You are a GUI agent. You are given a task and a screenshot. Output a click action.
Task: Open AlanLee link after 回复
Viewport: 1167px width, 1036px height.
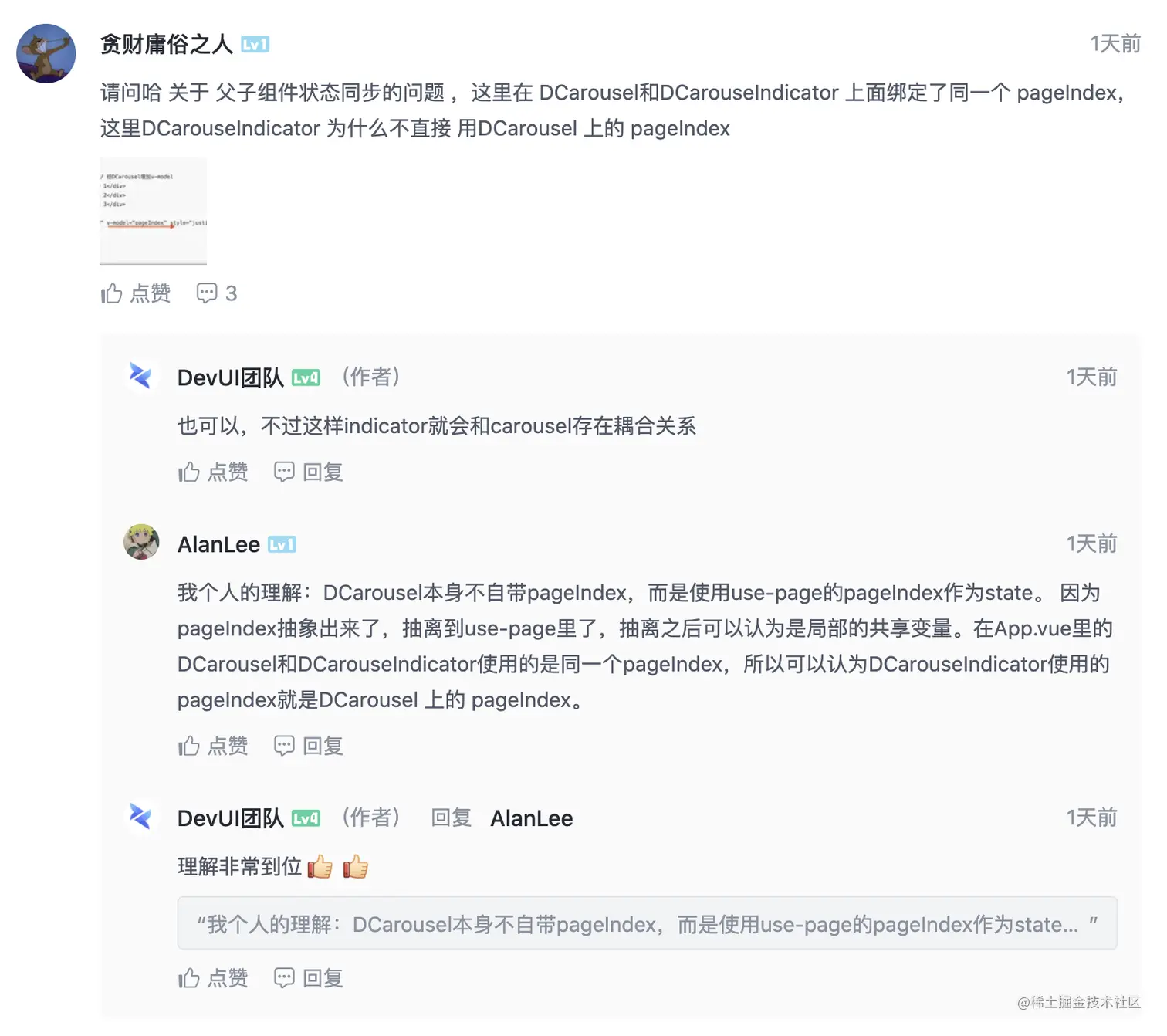click(532, 818)
